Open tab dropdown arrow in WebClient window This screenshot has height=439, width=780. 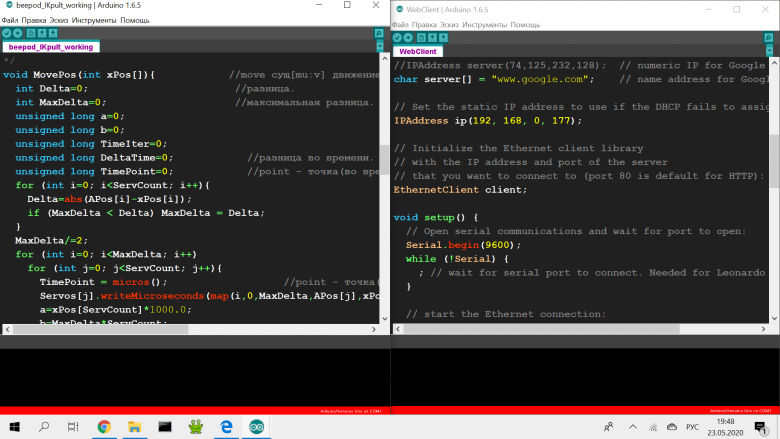click(770, 51)
